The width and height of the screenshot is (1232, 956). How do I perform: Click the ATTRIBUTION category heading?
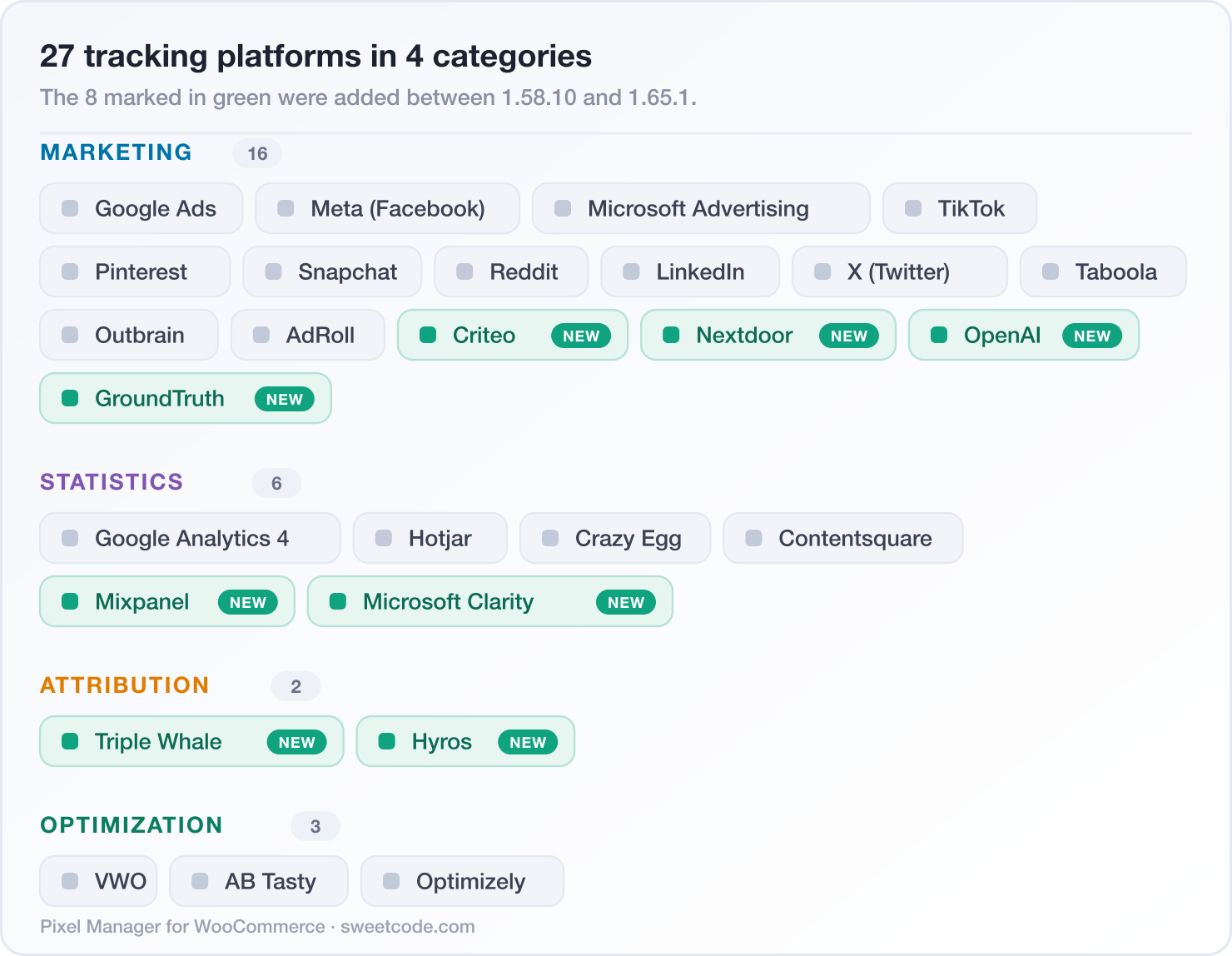pos(125,685)
